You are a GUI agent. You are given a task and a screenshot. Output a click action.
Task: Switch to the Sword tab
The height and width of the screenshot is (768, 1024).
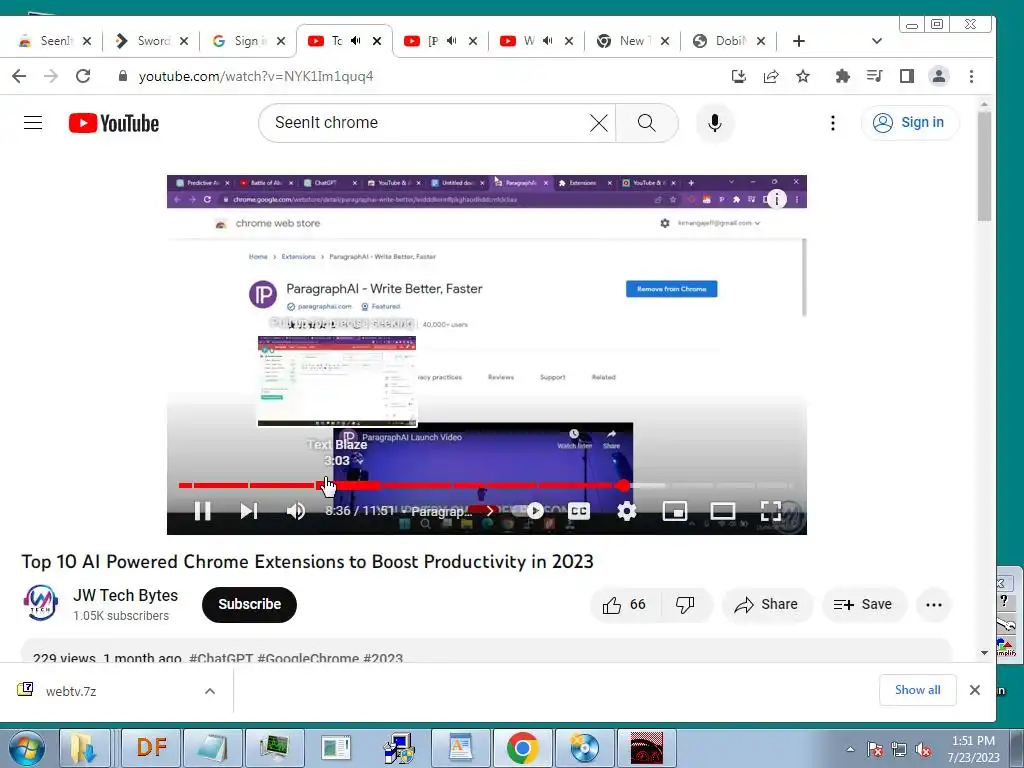tap(152, 41)
